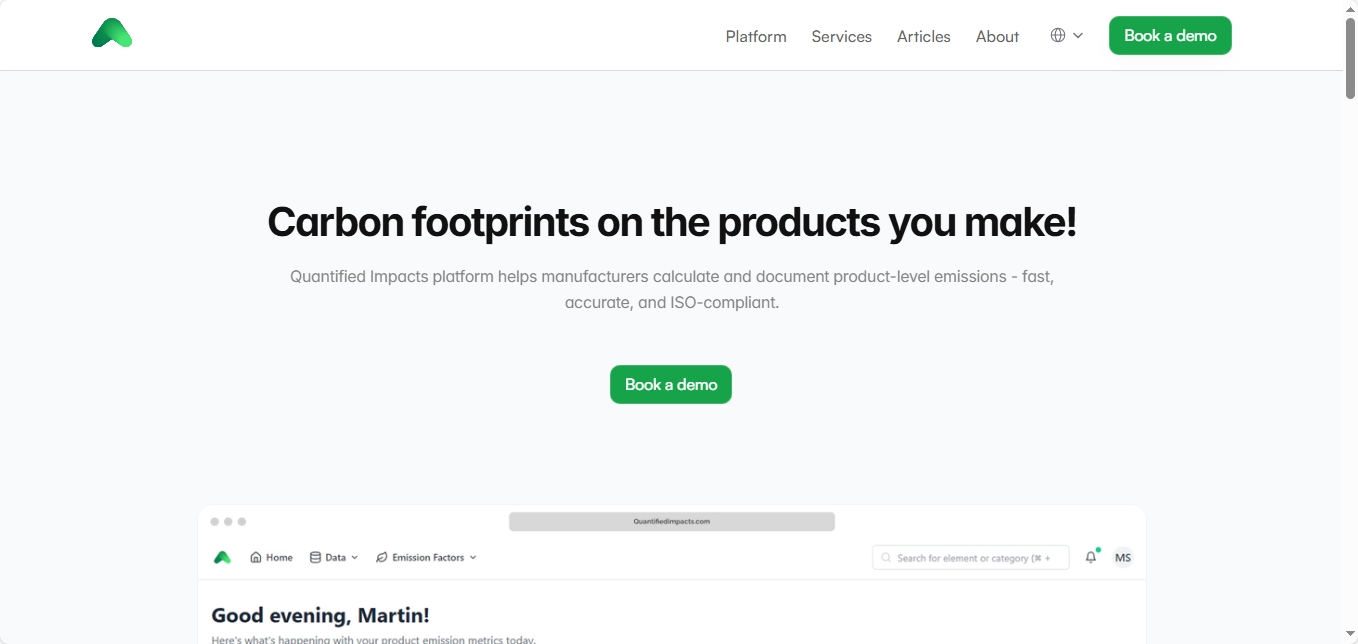Select the Articles navigation item
The image size is (1358, 644).
tap(923, 36)
